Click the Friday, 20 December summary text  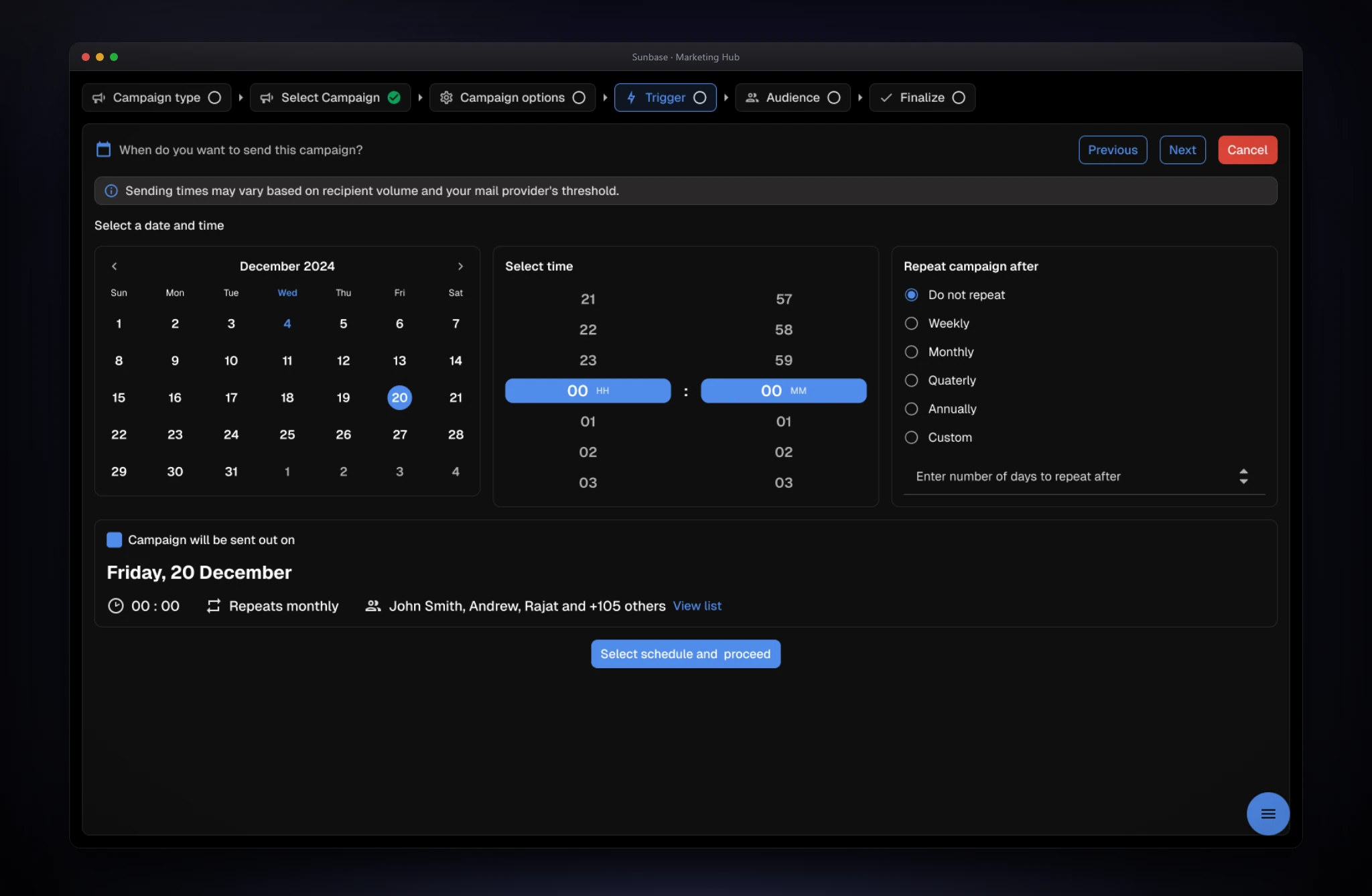coord(199,572)
